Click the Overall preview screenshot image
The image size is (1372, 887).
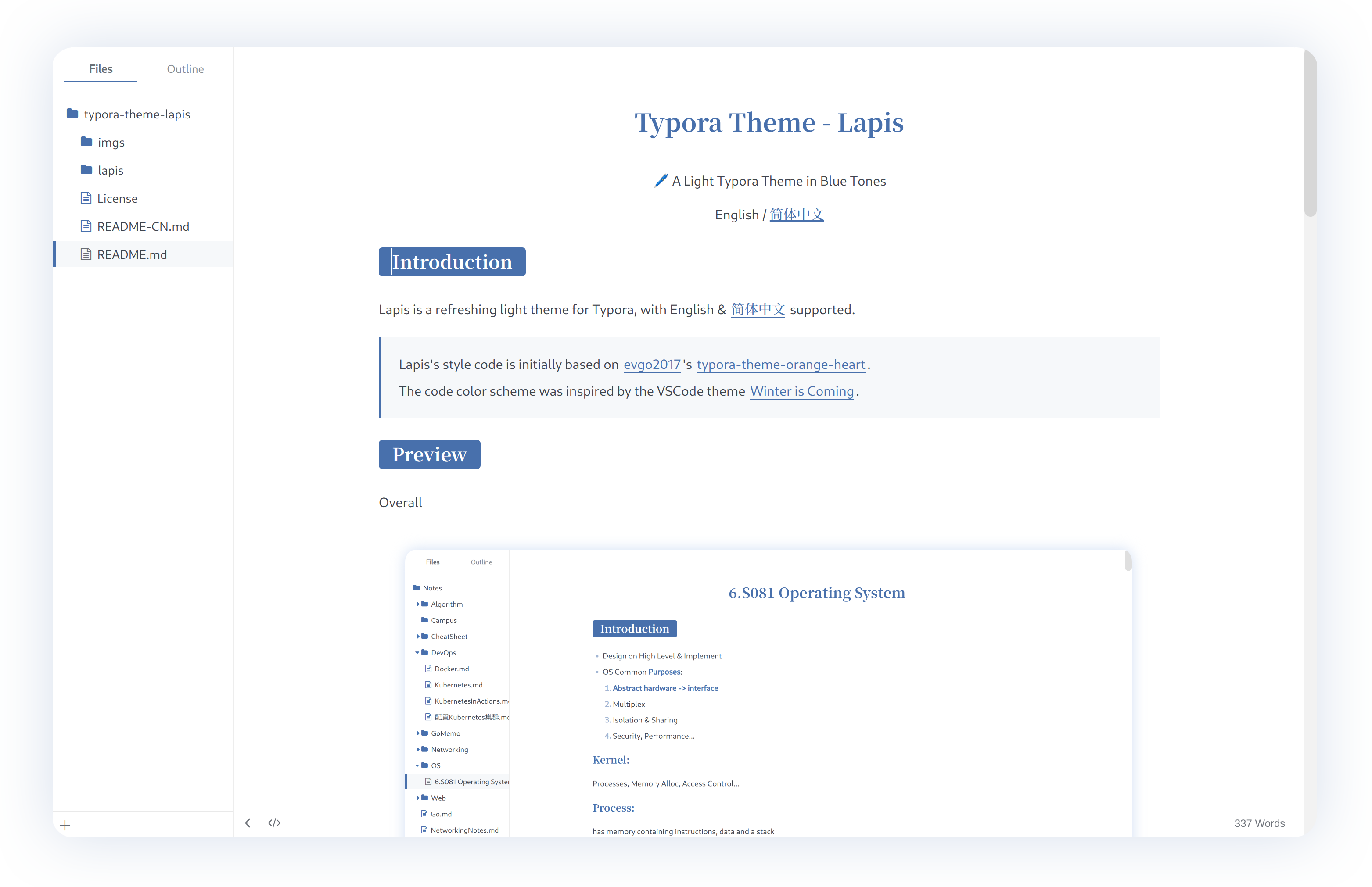pos(768,691)
